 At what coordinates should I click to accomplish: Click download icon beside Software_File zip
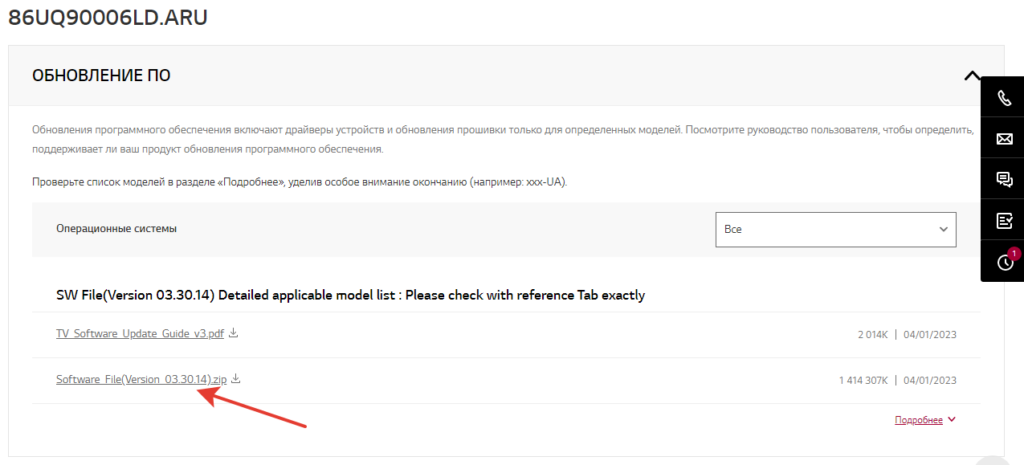tap(236, 379)
